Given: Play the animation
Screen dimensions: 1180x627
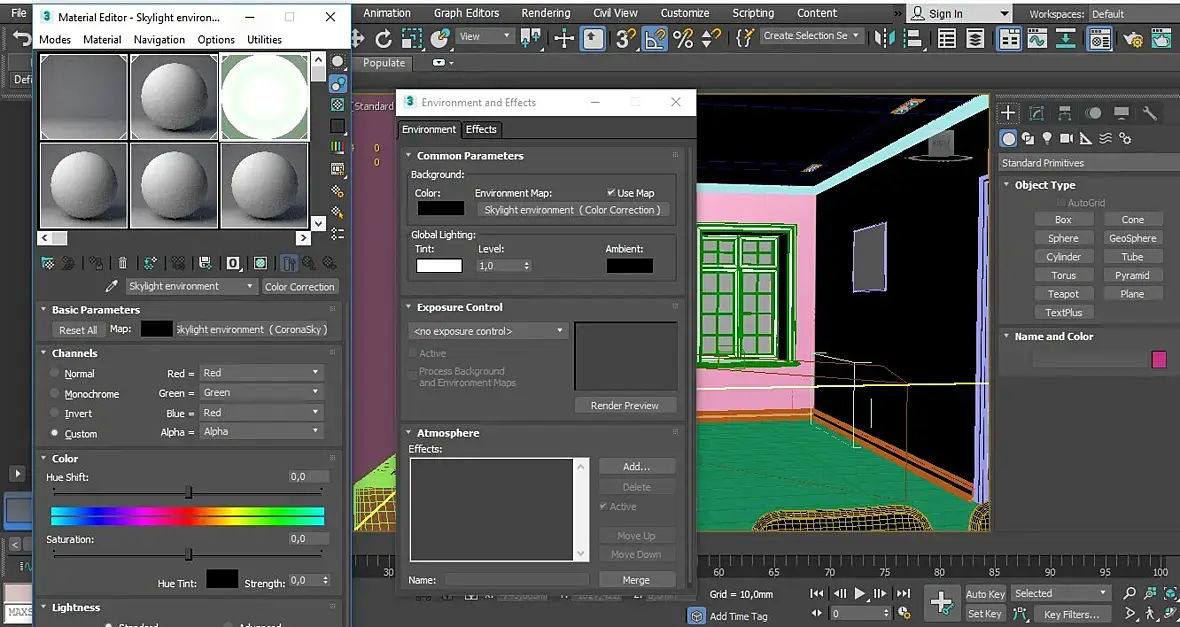Looking at the screenshot, I should point(860,593).
